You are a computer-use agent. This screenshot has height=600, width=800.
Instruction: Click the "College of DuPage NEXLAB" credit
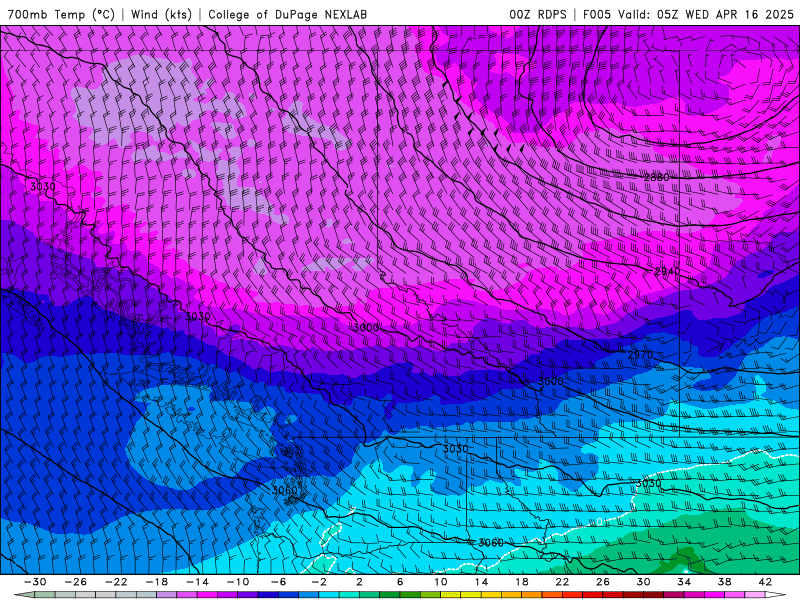pyautogui.click(x=287, y=14)
